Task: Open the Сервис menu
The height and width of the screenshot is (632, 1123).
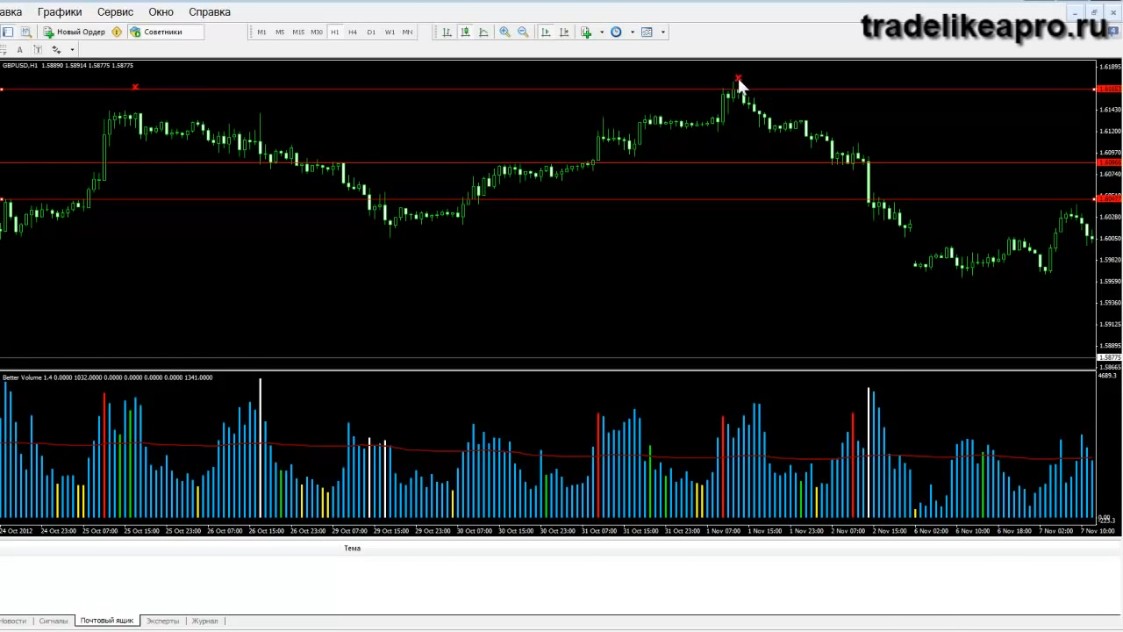Action: (x=115, y=12)
